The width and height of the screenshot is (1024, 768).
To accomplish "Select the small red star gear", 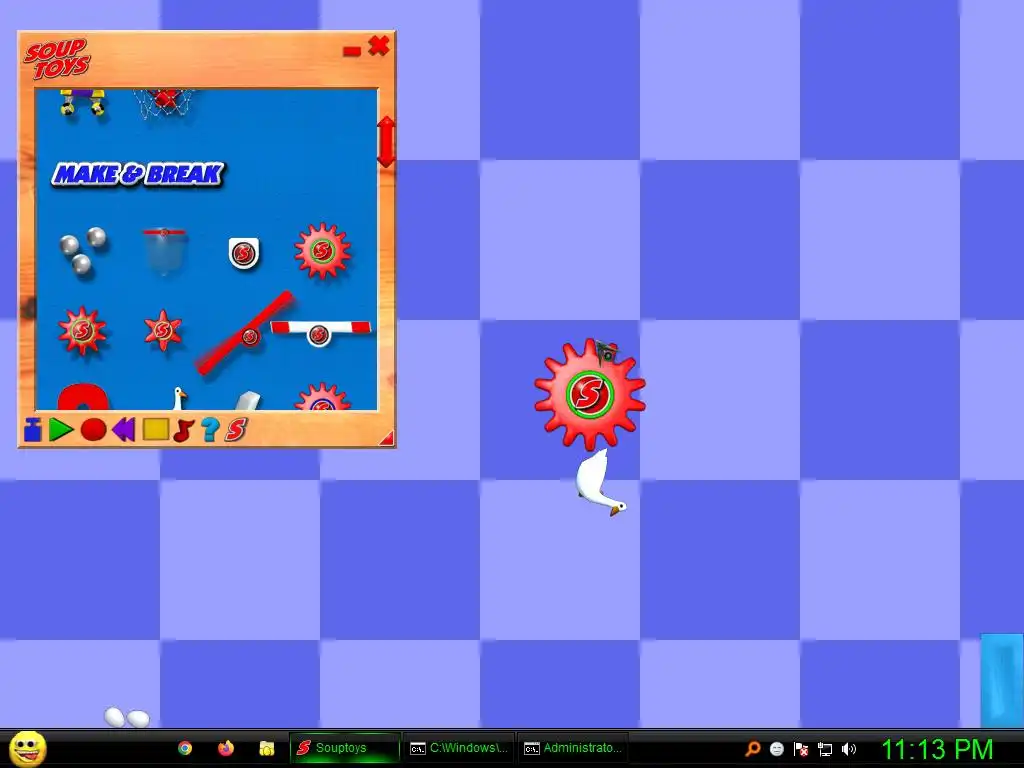I will click(x=163, y=330).
